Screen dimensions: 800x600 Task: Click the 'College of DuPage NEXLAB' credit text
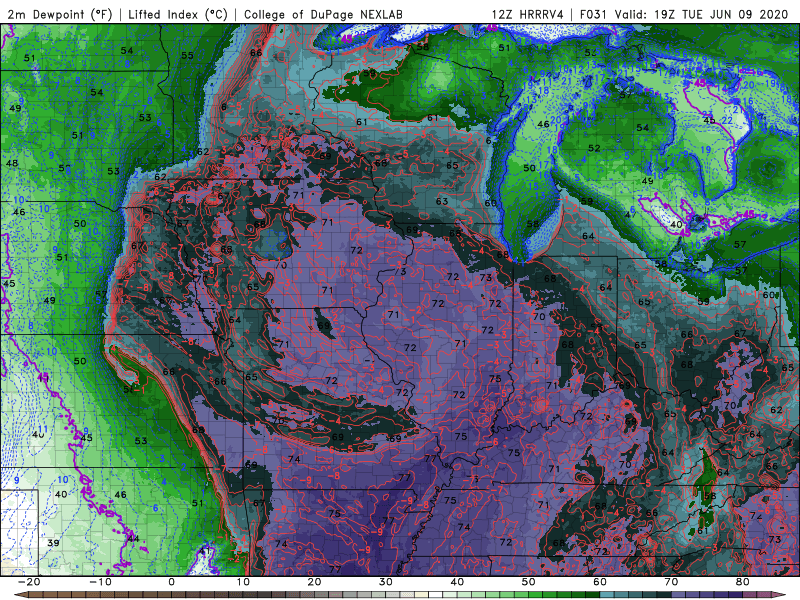point(323,15)
